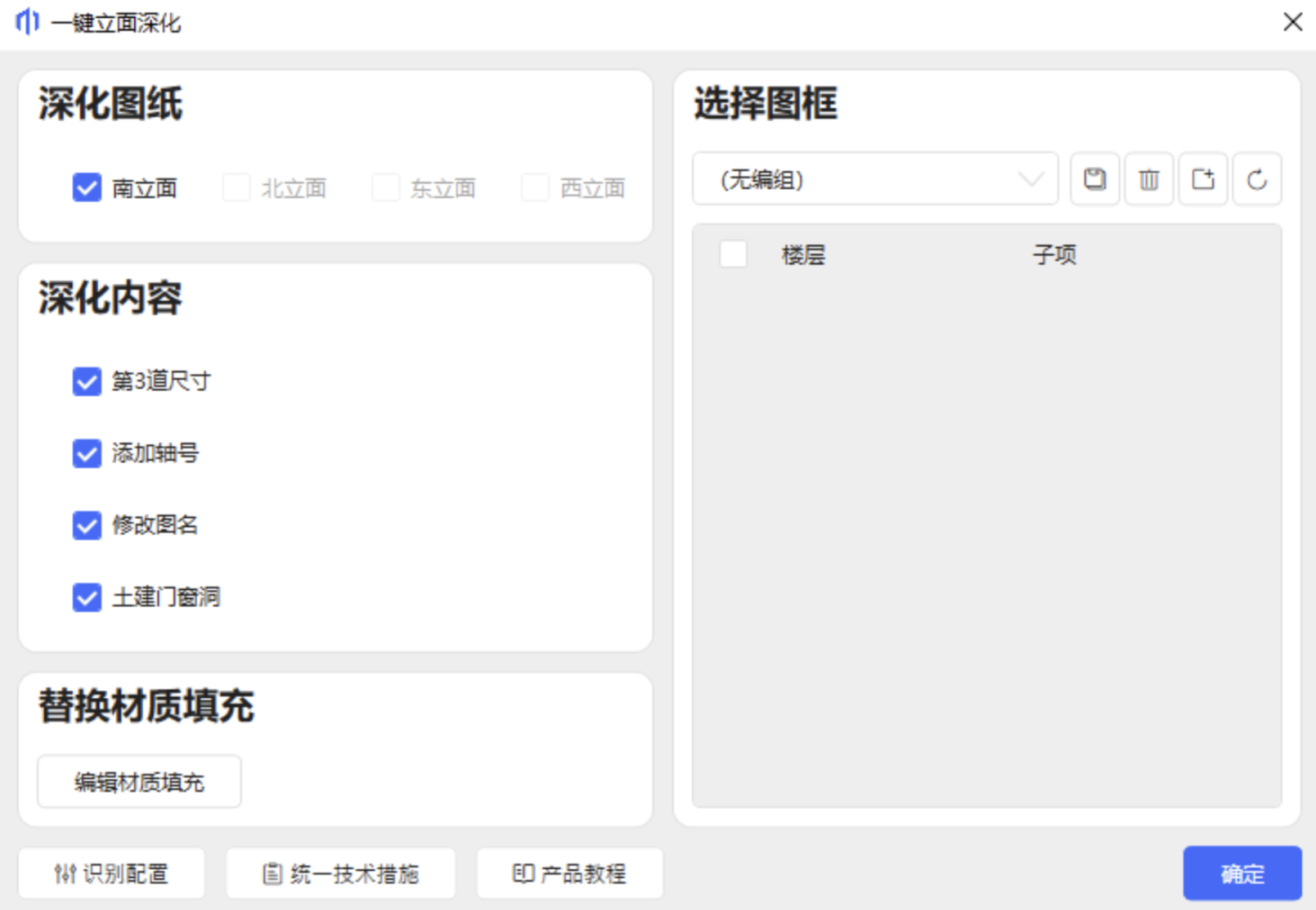Open the (无编组) group dropdown
This screenshot has height=910, width=1316.
(x=875, y=179)
